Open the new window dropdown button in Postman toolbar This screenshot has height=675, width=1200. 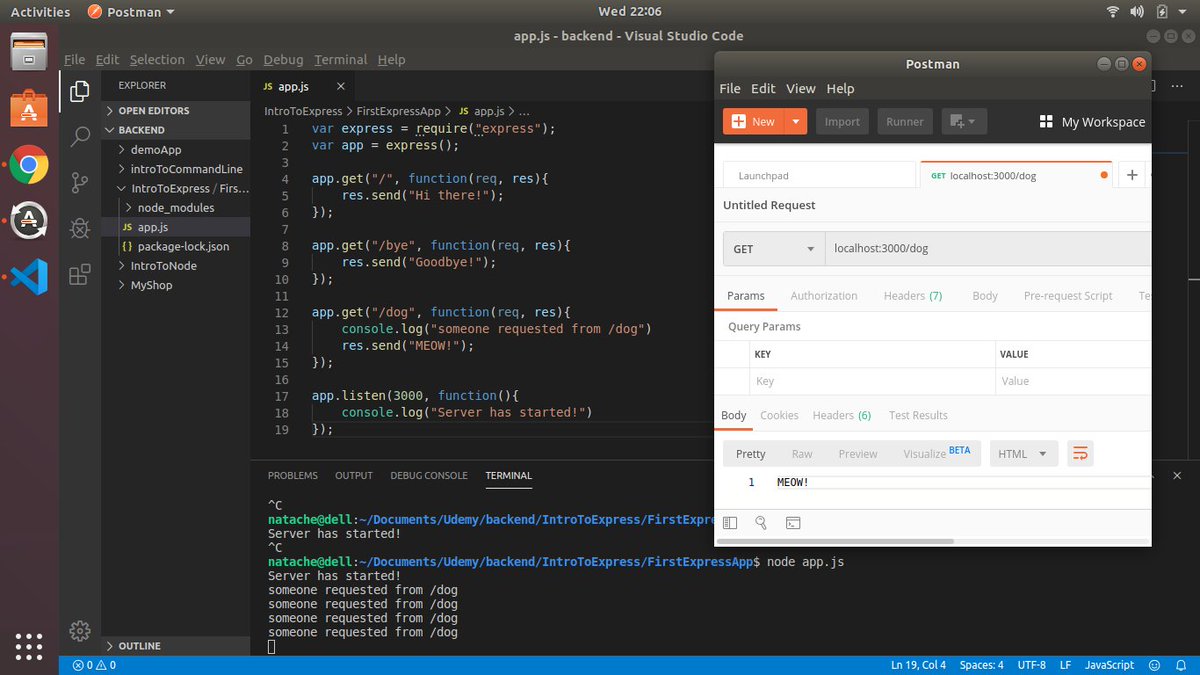coord(963,121)
